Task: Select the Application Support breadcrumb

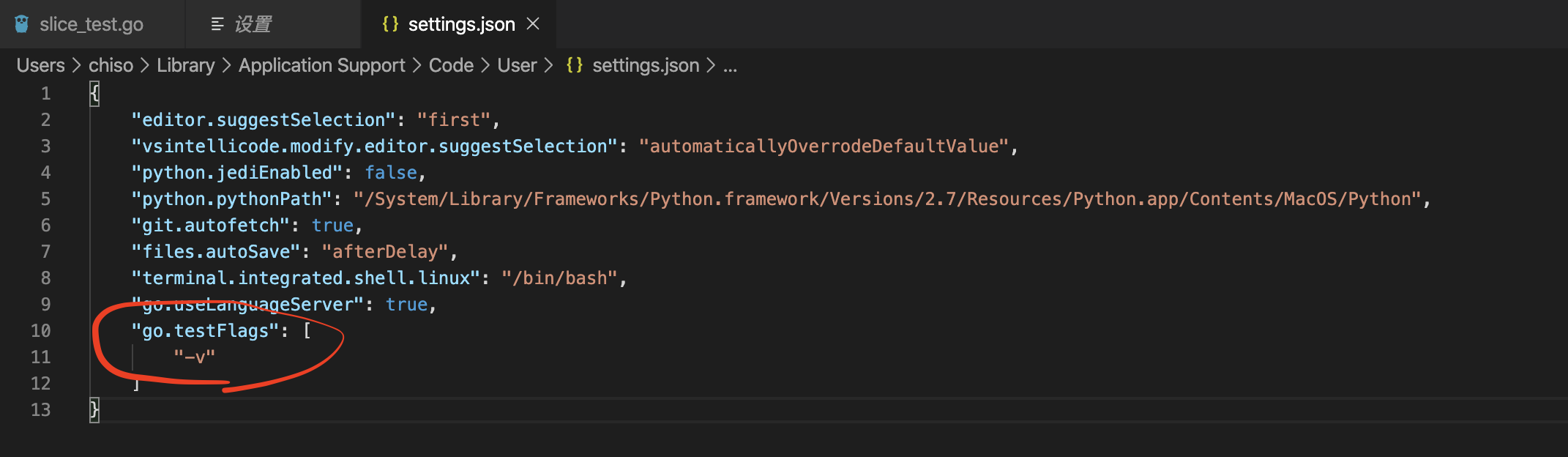Action: (321, 65)
